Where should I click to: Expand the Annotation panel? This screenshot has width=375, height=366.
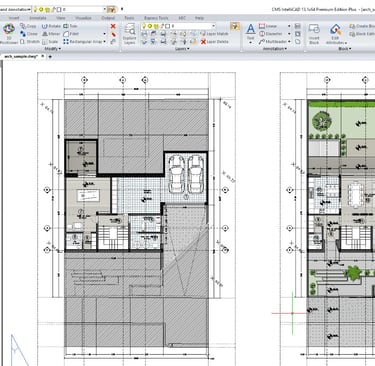(275, 49)
